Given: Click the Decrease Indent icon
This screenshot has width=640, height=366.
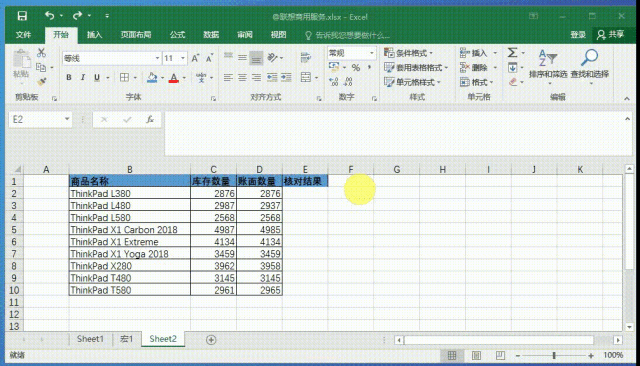Looking at the screenshot, I should point(272,78).
